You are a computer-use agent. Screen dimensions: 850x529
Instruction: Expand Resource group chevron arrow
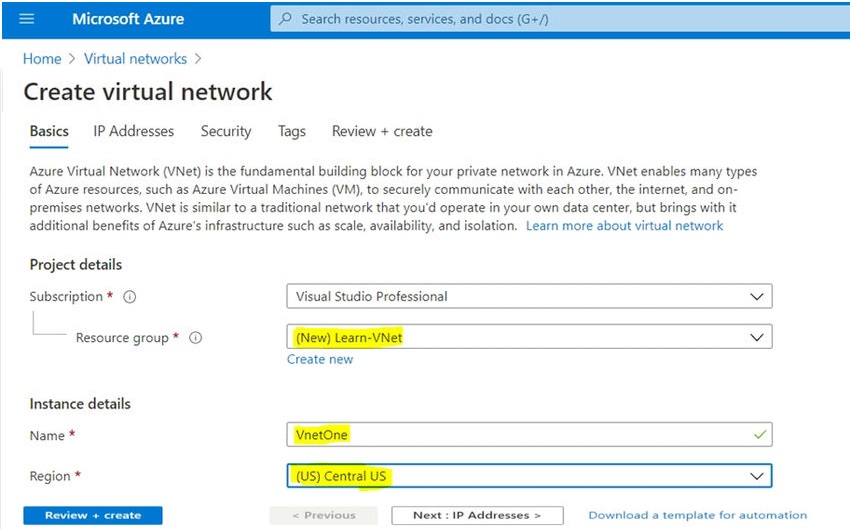tap(757, 337)
